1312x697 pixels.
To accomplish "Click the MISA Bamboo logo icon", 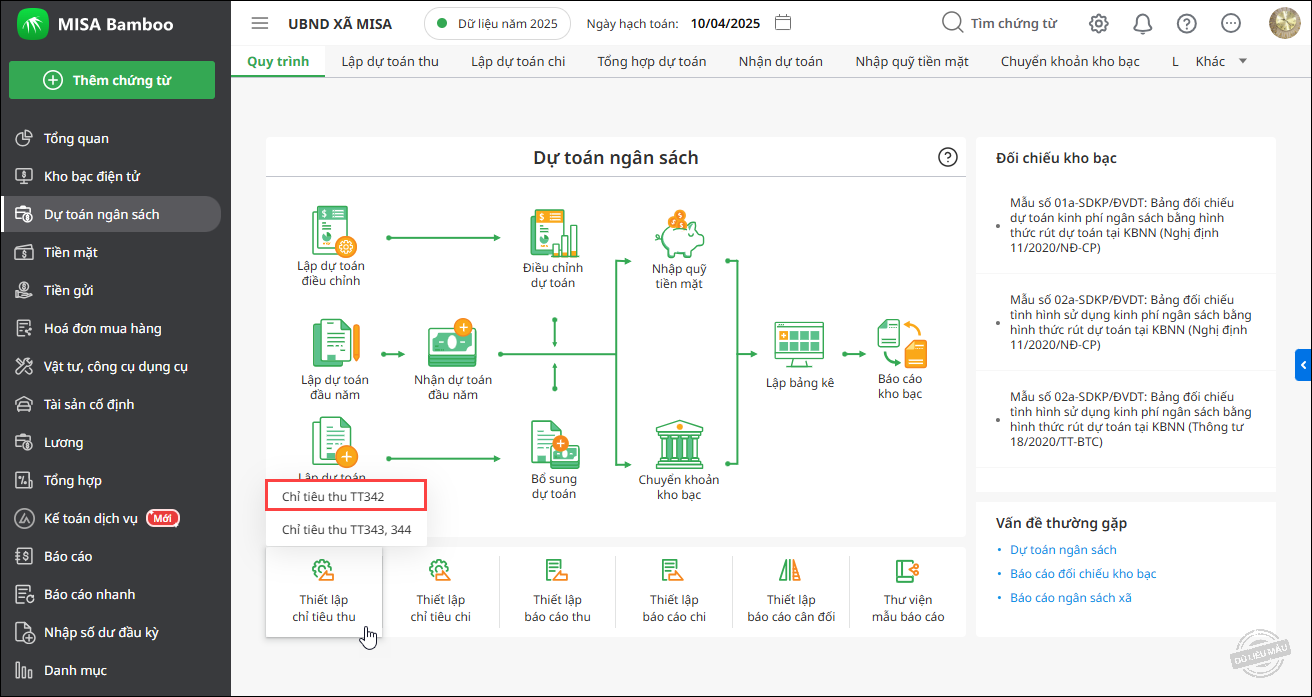I will [32, 25].
